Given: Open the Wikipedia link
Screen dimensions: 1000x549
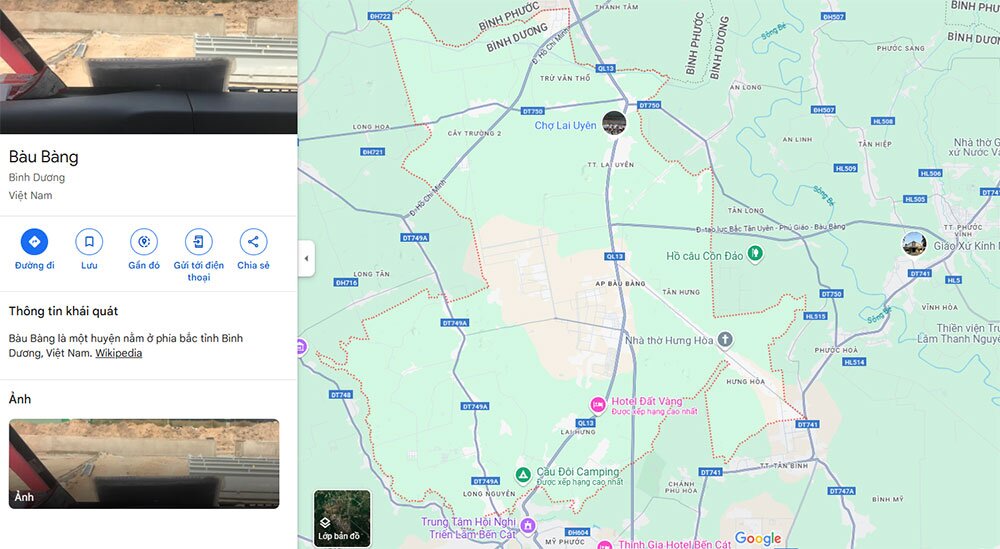Looking at the screenshot, I should [118, 353].
